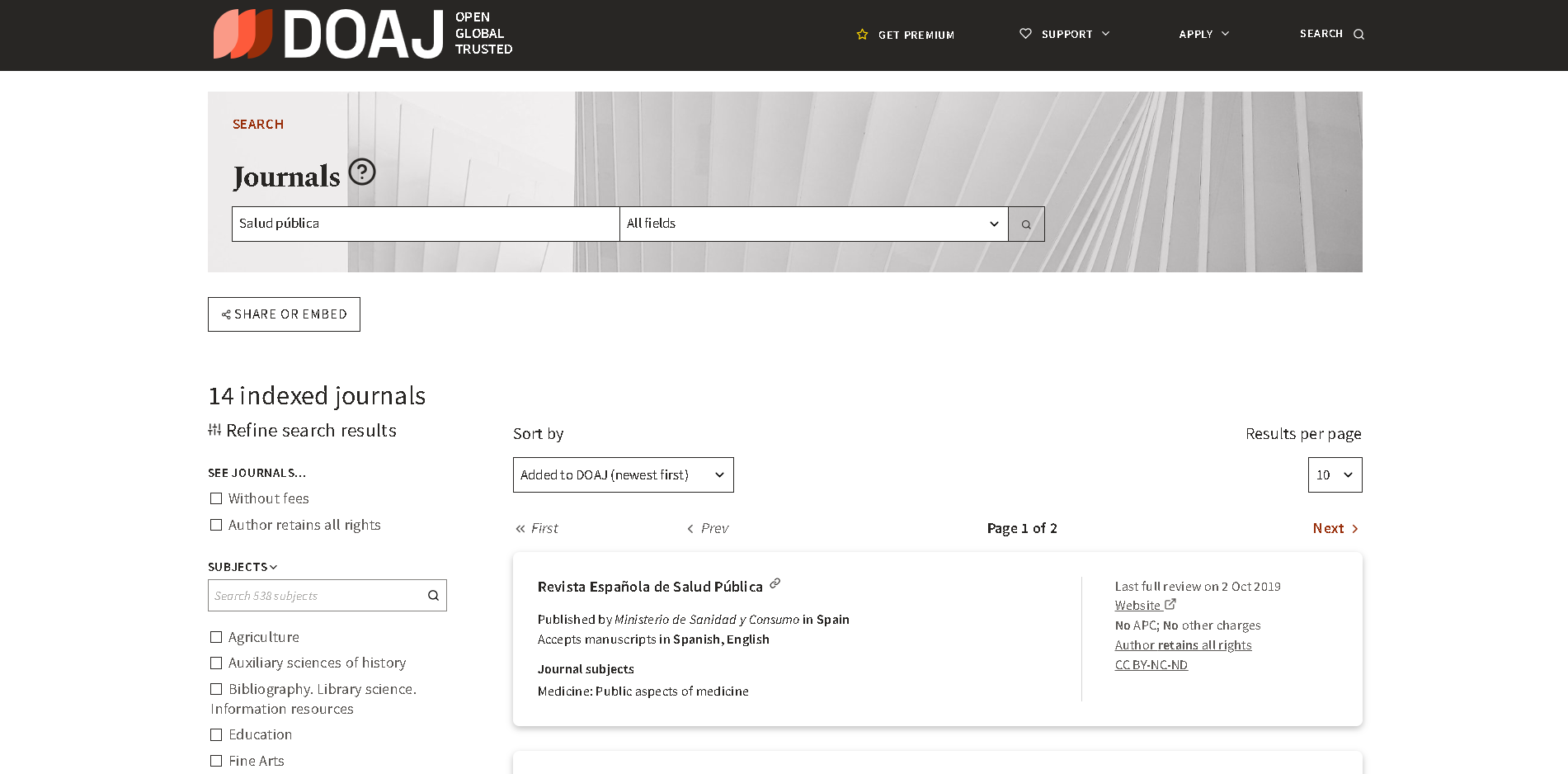Tick the Fine Arts subject checkbox
This screenshot has width=1568, height=774.
click(216, 761)
